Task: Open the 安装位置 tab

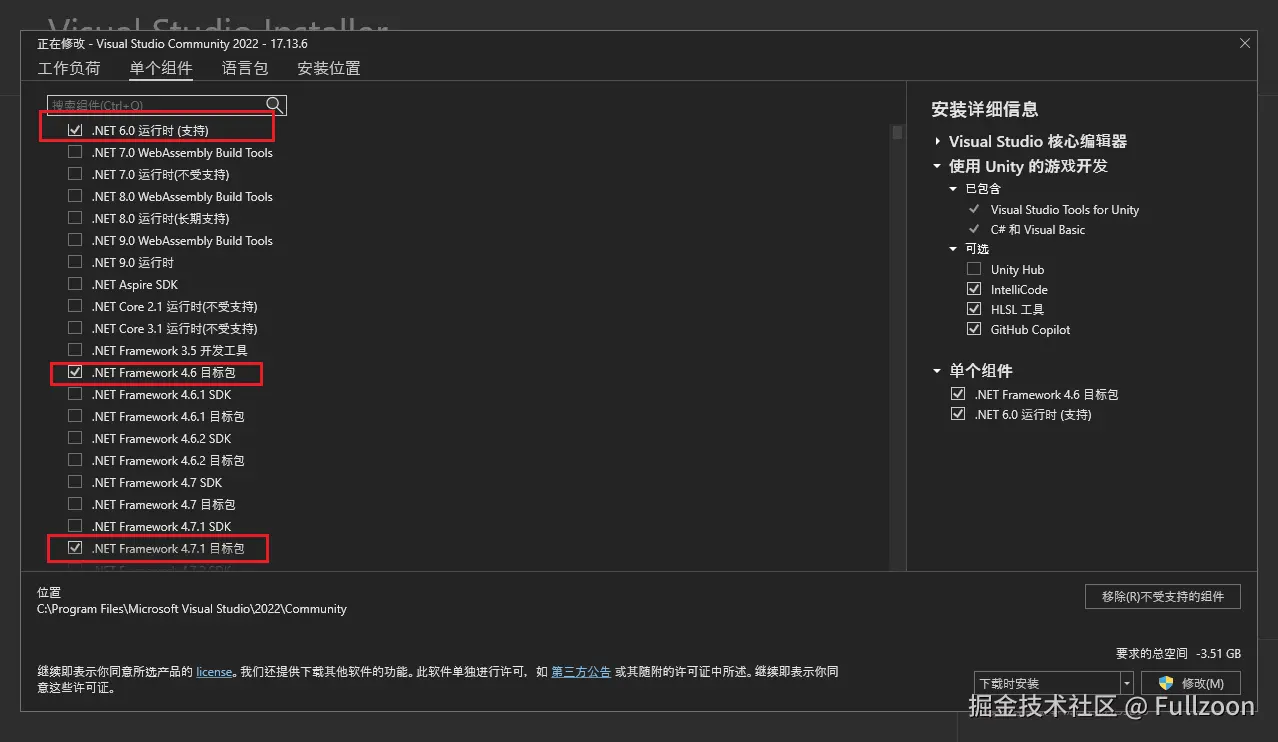Action: click(x=329, y=69)
